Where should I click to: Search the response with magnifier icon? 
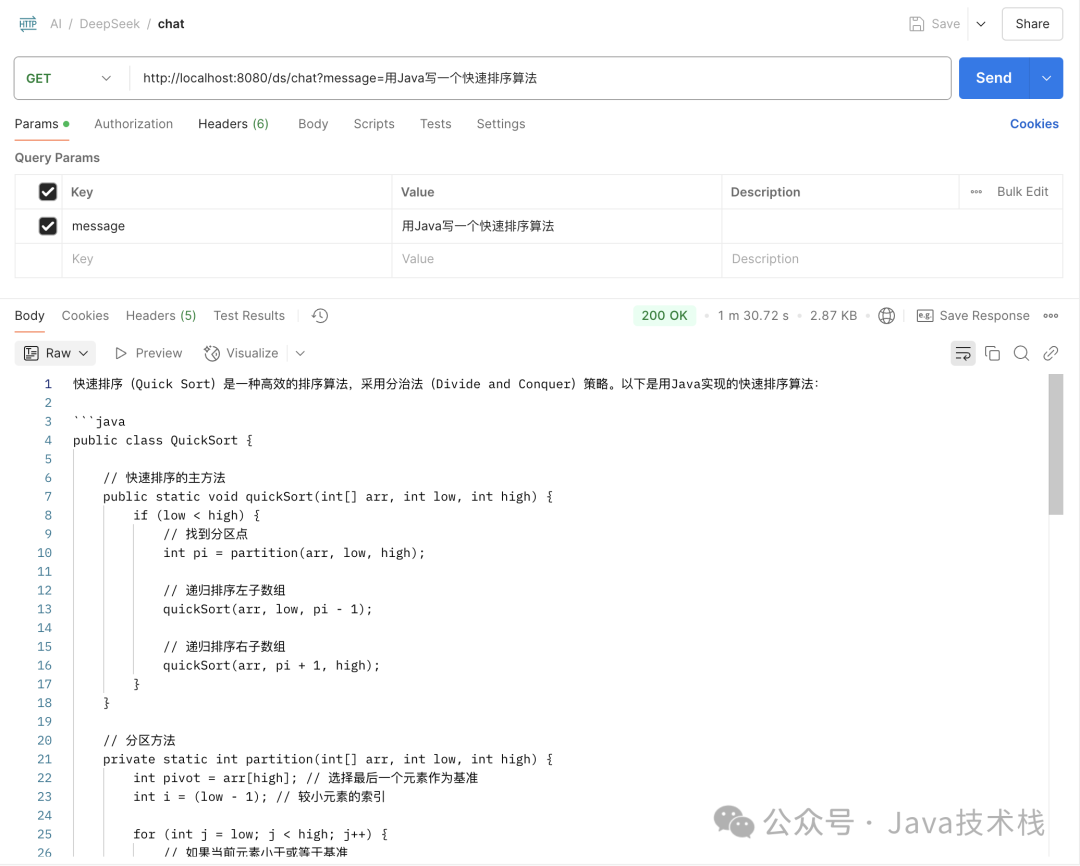click(x=1021, y=353)
